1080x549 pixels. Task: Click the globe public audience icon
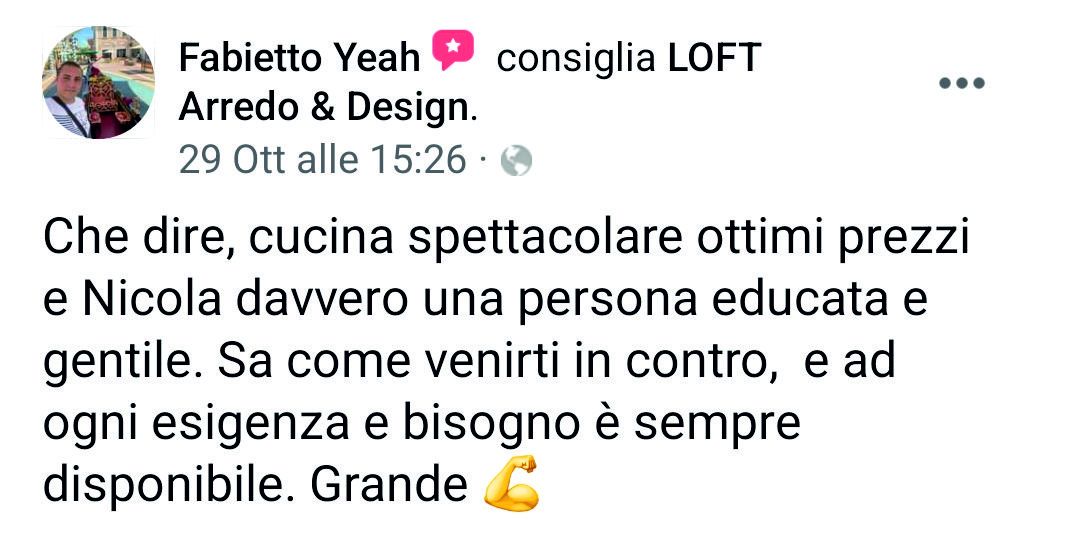(516, 161)
